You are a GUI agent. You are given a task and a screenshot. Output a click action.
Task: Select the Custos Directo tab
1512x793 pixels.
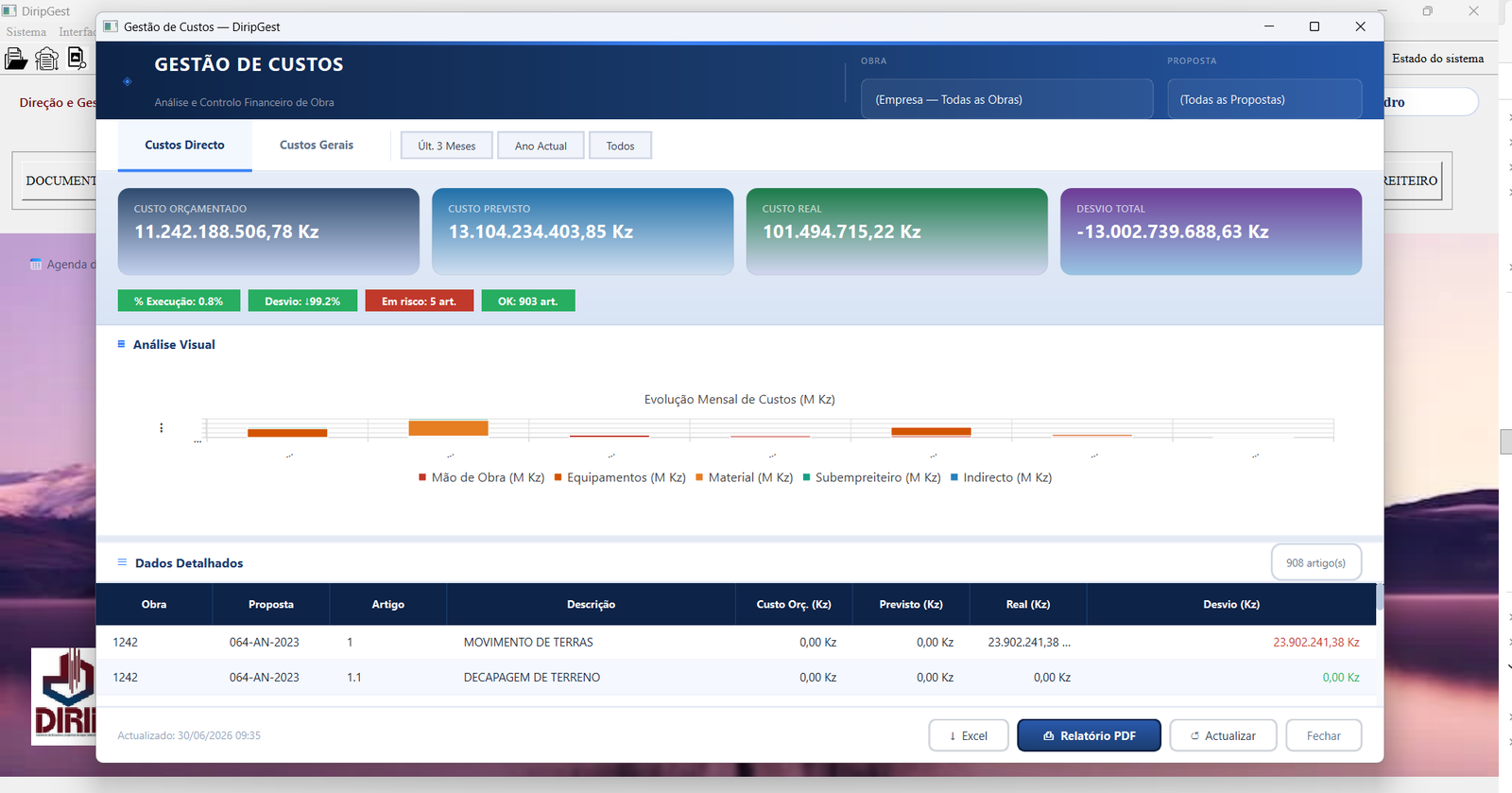point(184,145)
